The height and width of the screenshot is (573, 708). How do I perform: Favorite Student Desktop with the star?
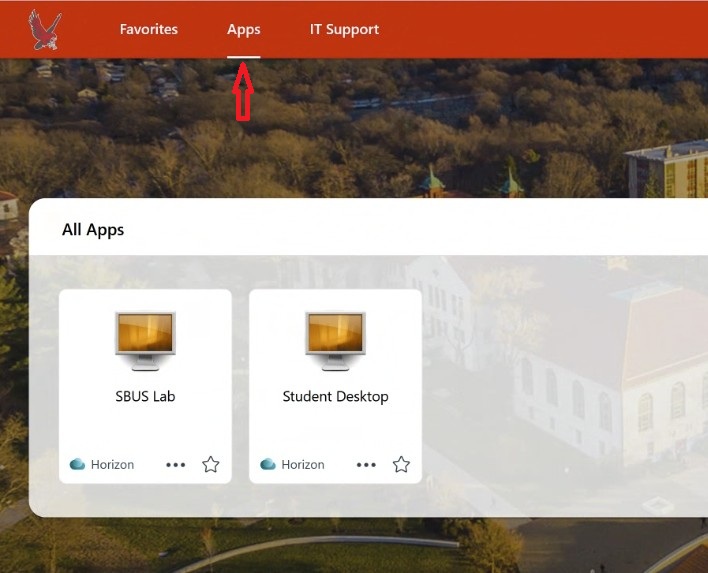(401, 464)
